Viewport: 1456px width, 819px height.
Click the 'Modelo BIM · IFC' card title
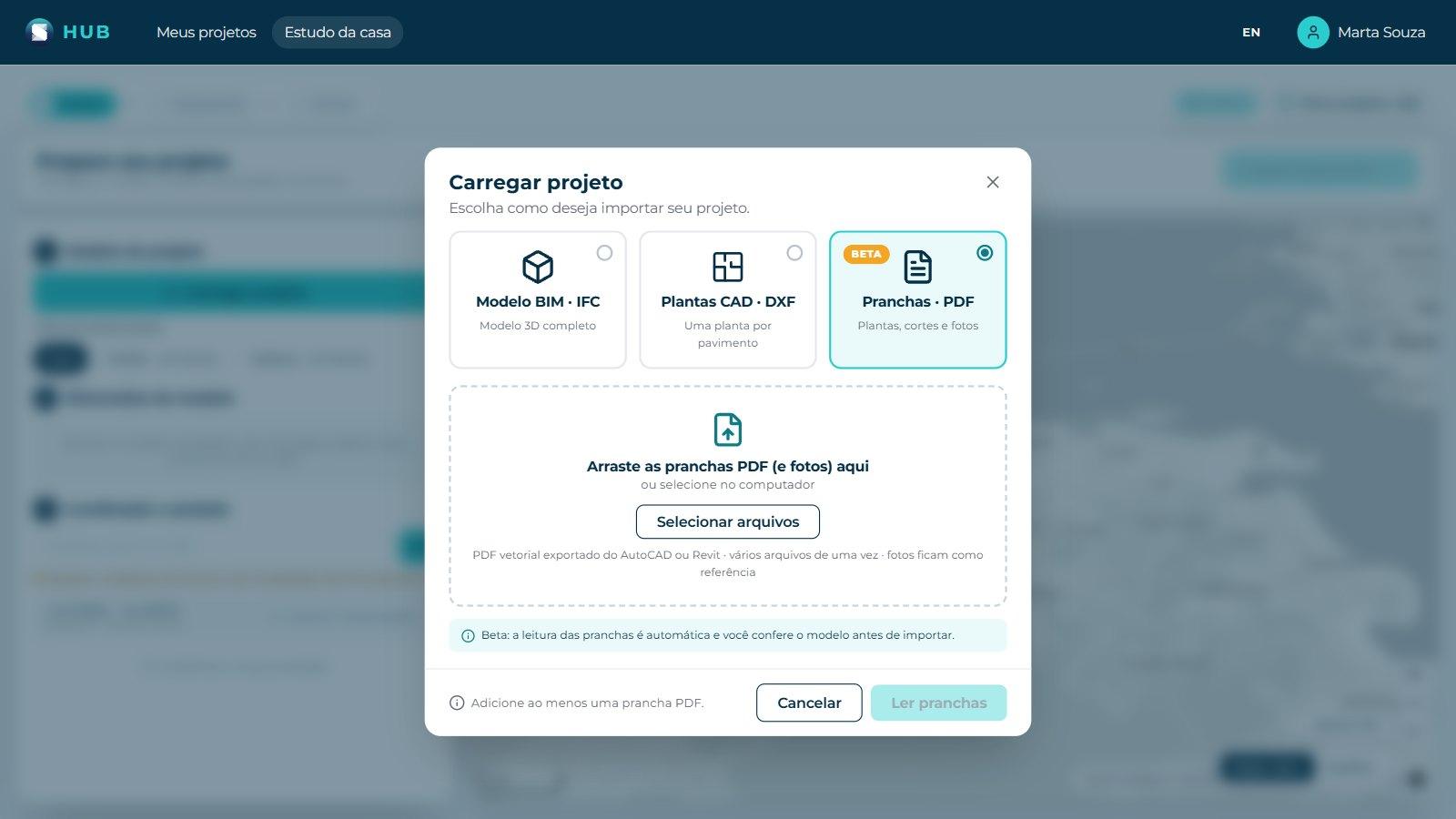click(x=538, y=301)
